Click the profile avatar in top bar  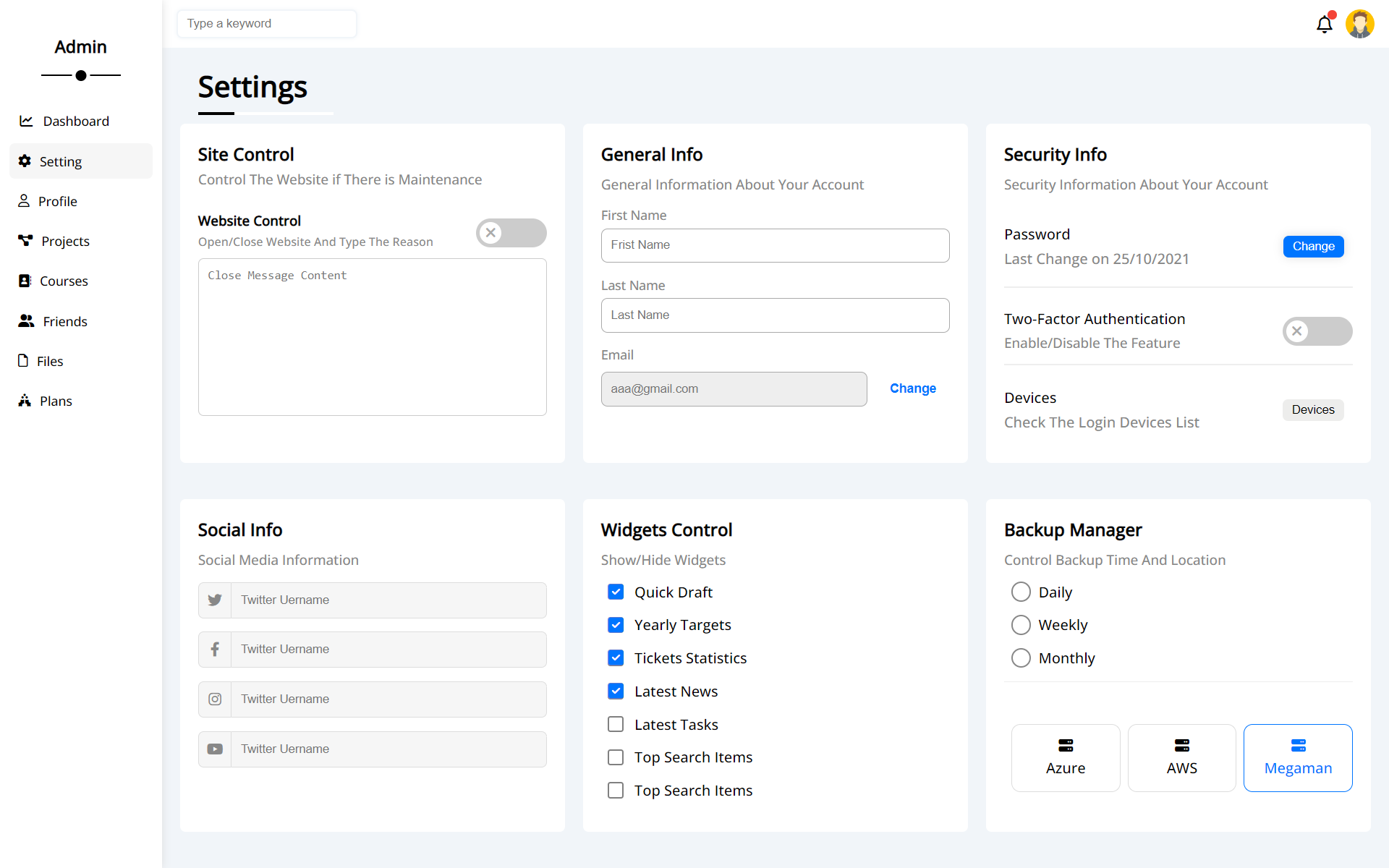pos(1360,24)
